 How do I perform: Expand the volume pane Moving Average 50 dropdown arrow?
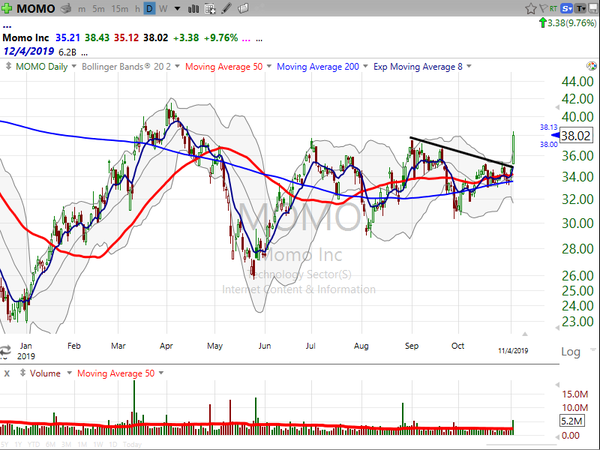click(161, 373)
